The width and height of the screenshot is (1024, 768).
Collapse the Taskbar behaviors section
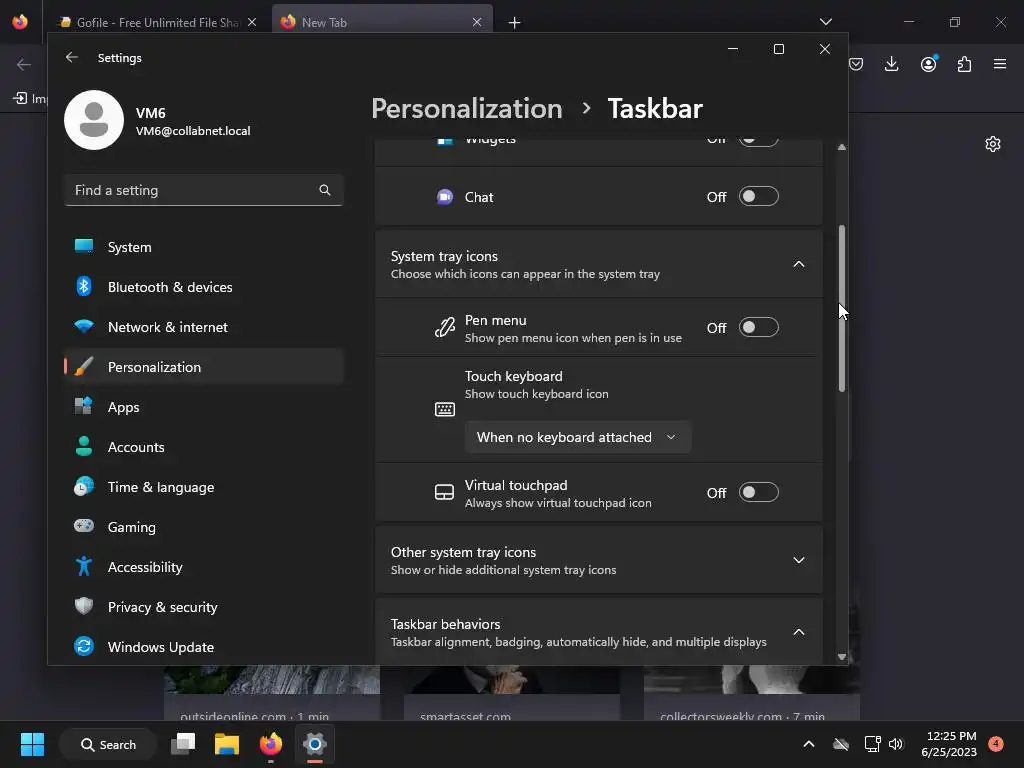pos(799,632)
